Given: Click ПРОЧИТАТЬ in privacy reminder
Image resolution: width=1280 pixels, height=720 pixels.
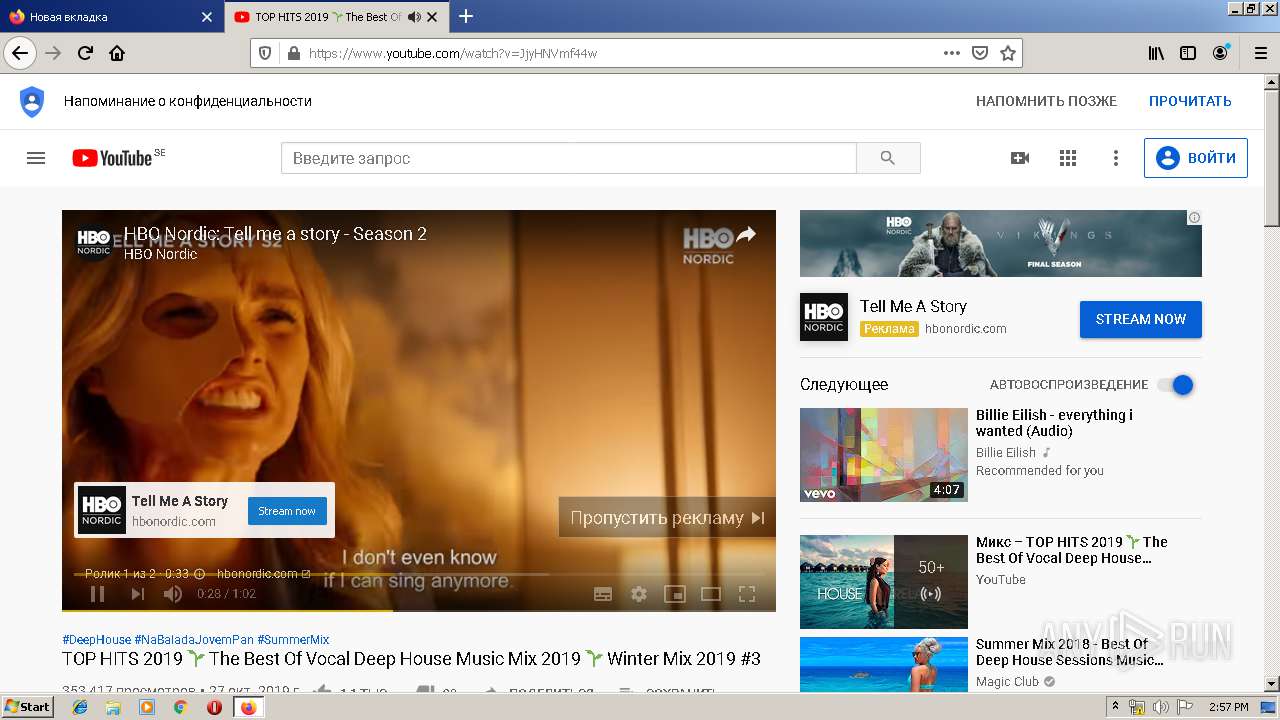Looking at the screenshot, I should (x=1190, y=101).
